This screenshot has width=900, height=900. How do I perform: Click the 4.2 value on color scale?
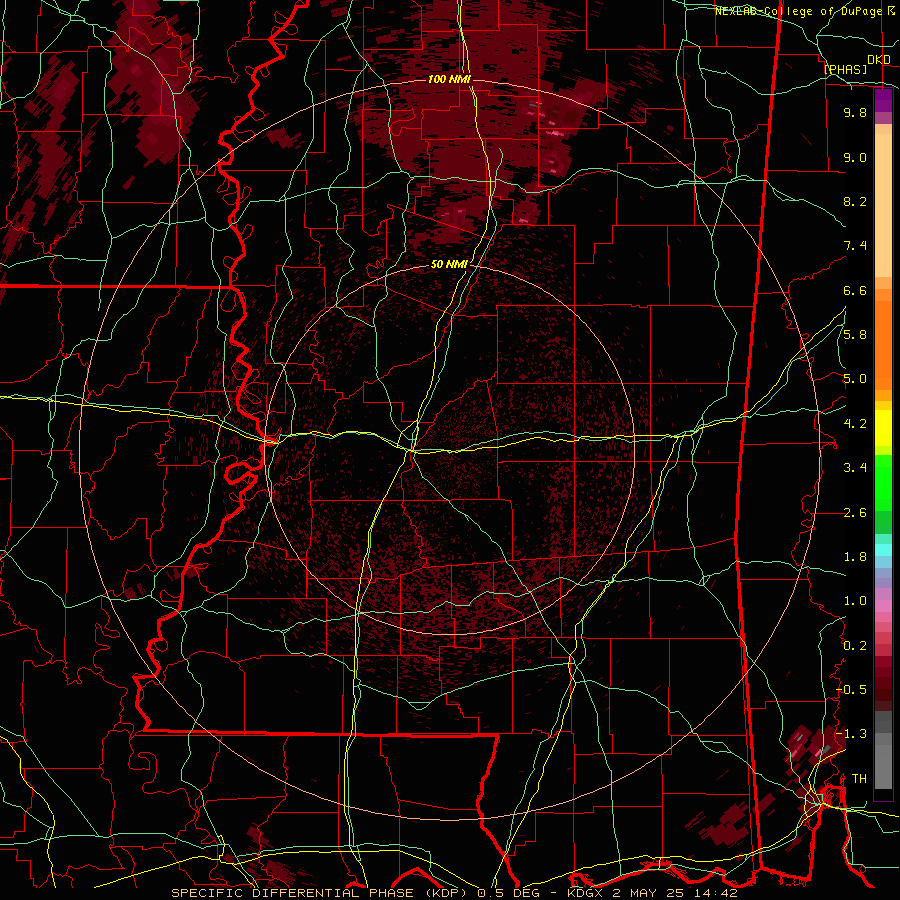(x=855, y=424)
